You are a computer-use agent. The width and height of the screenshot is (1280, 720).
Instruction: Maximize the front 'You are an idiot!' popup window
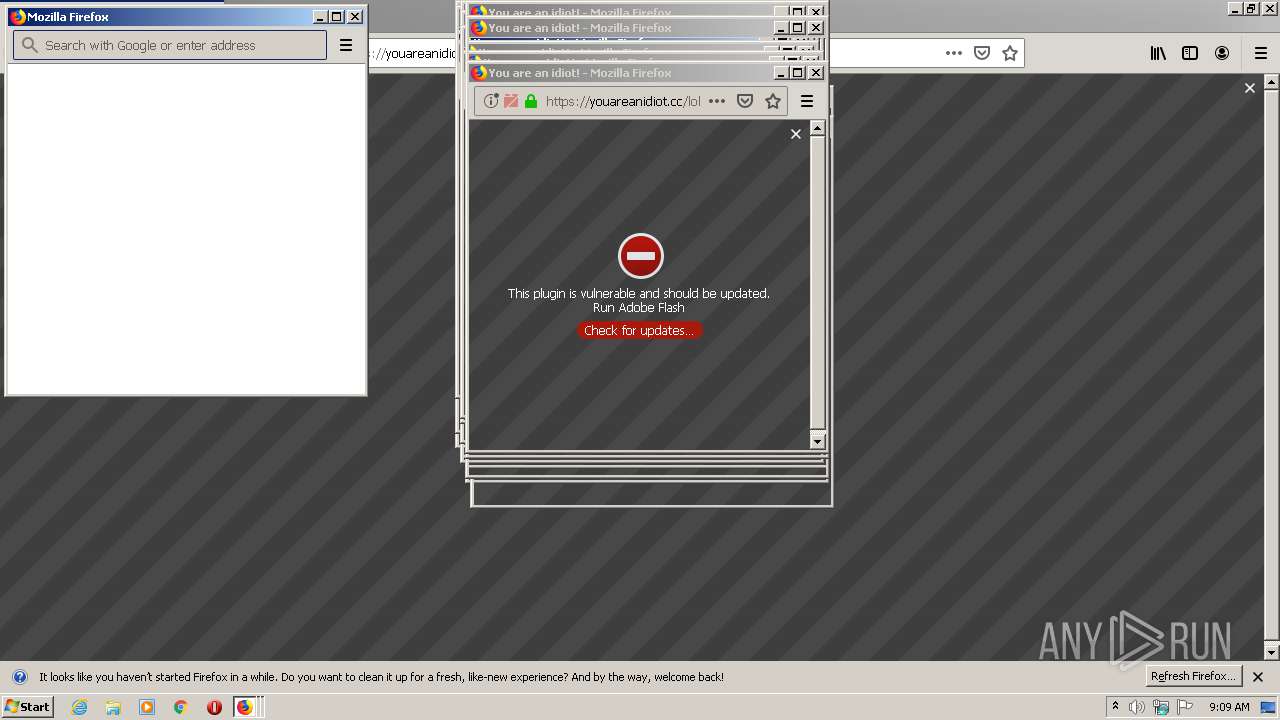[x=798, y=72]
